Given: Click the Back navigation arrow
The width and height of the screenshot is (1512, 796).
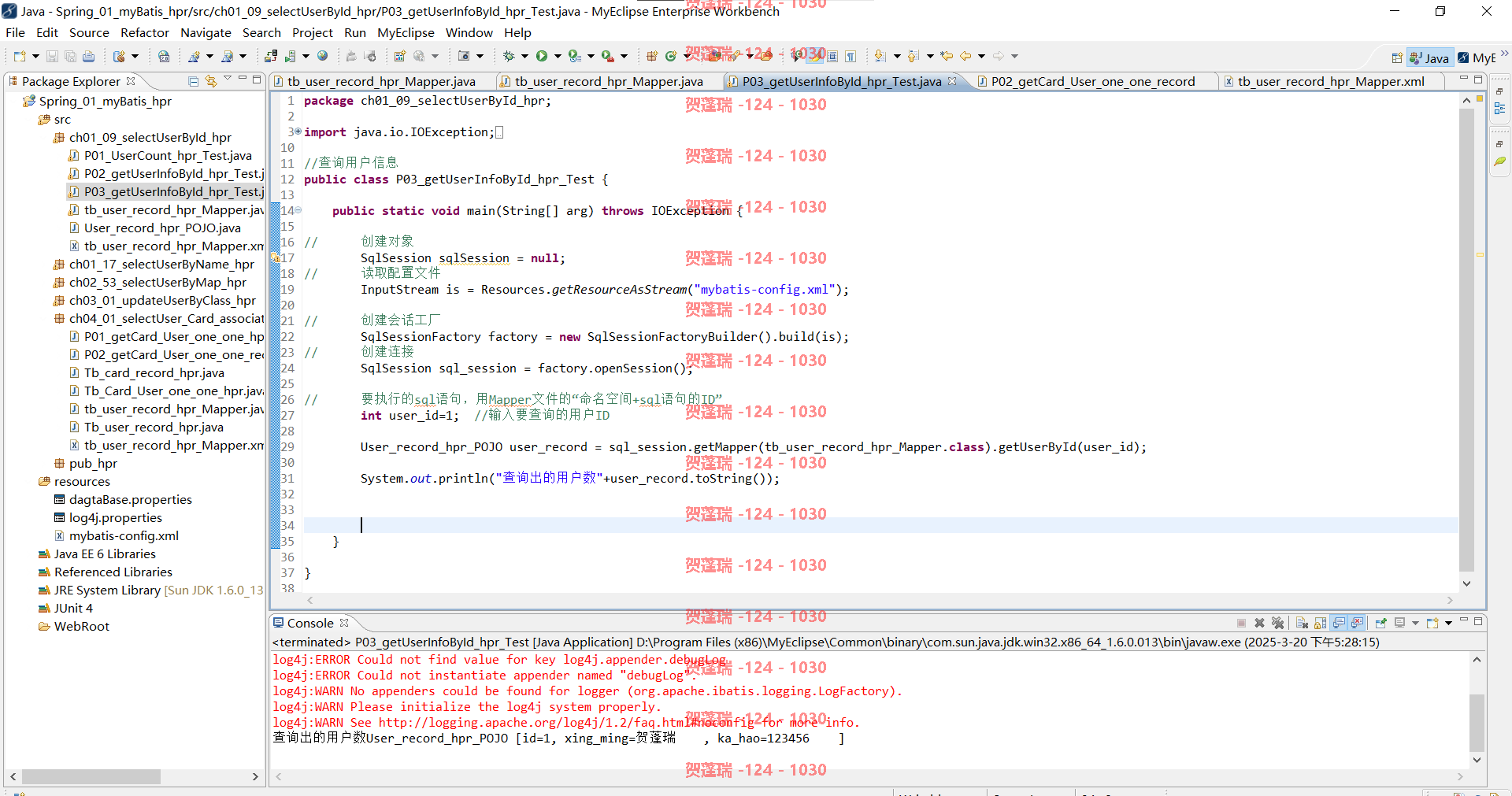Looking at the screenshot, I should [965, 56].
